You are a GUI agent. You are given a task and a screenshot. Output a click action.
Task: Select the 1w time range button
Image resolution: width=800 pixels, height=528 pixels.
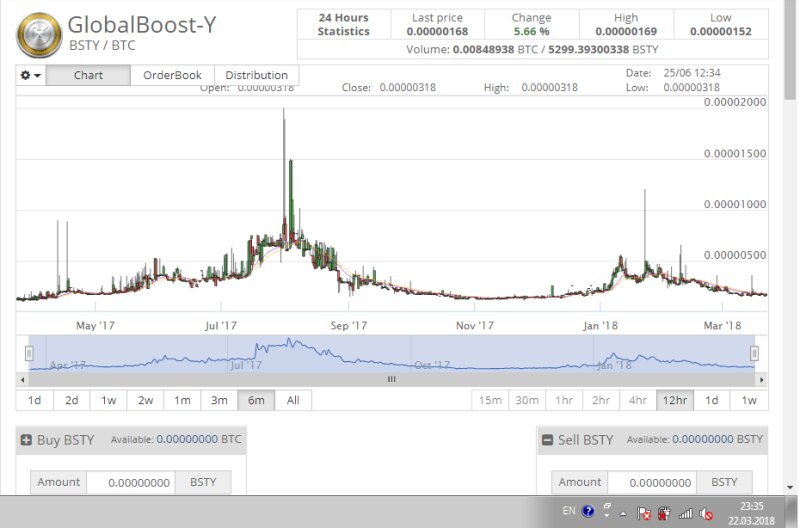pos(109,400)
